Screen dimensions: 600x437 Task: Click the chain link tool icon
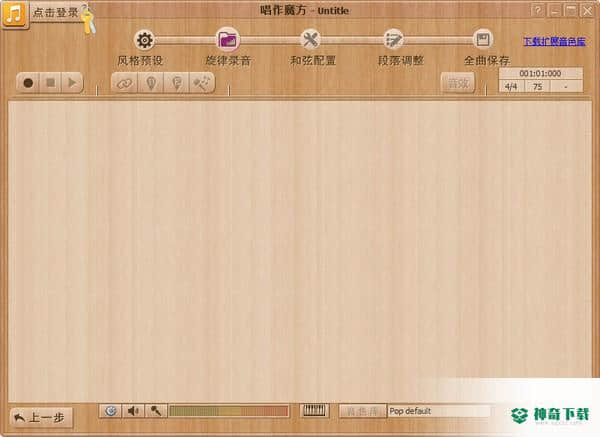point(124,83)
